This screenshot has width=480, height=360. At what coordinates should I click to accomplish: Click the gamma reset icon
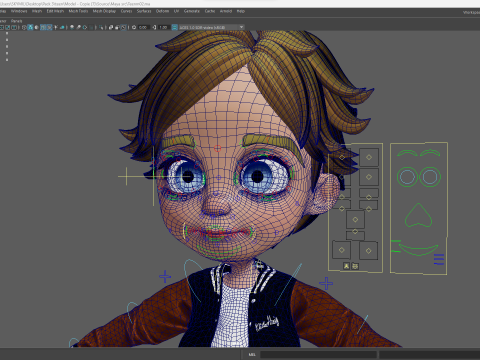click(154, 27)
